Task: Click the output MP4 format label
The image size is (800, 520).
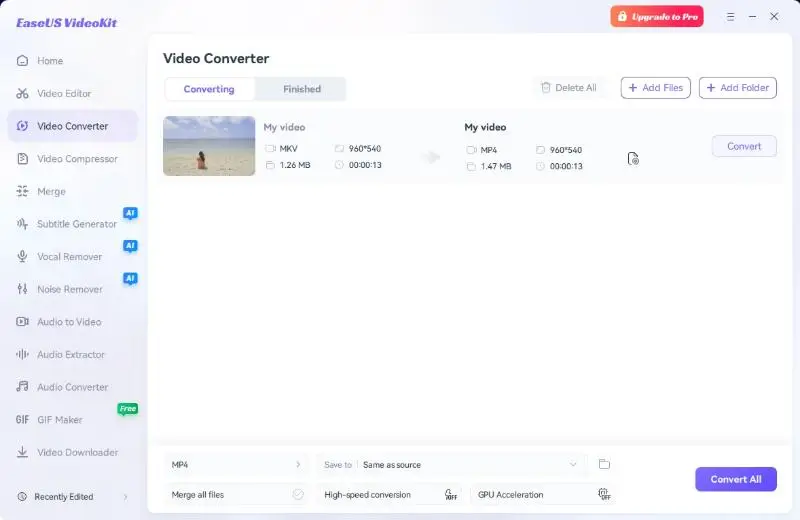Action: [x=489, y=150]
